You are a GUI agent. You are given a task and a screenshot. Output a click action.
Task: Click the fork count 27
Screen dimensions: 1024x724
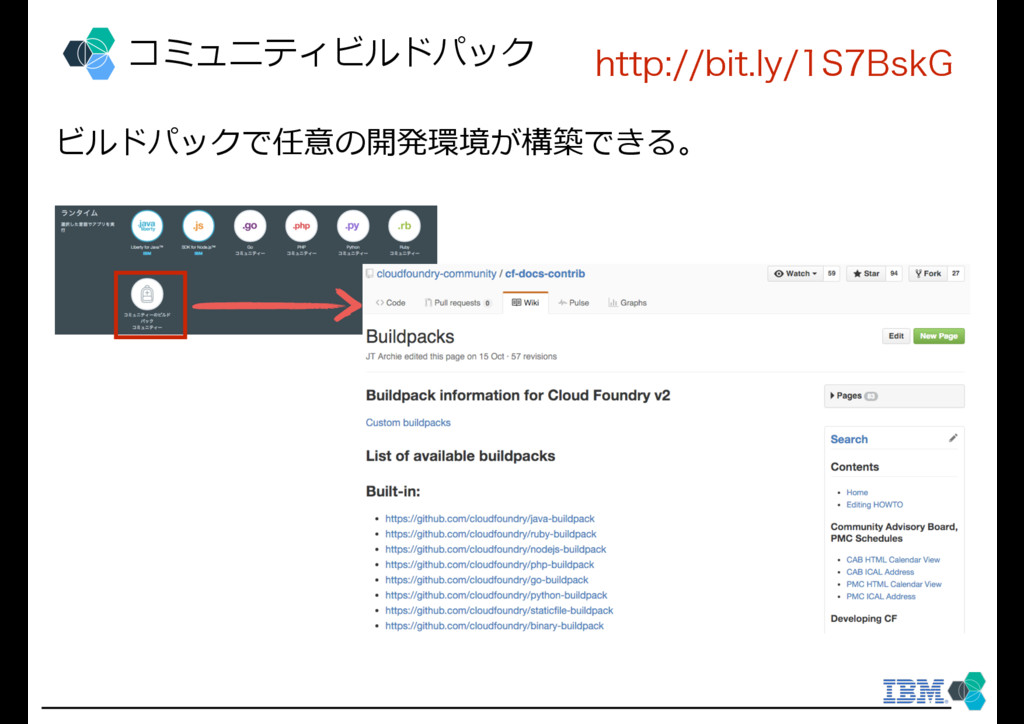tap(955, 274)
